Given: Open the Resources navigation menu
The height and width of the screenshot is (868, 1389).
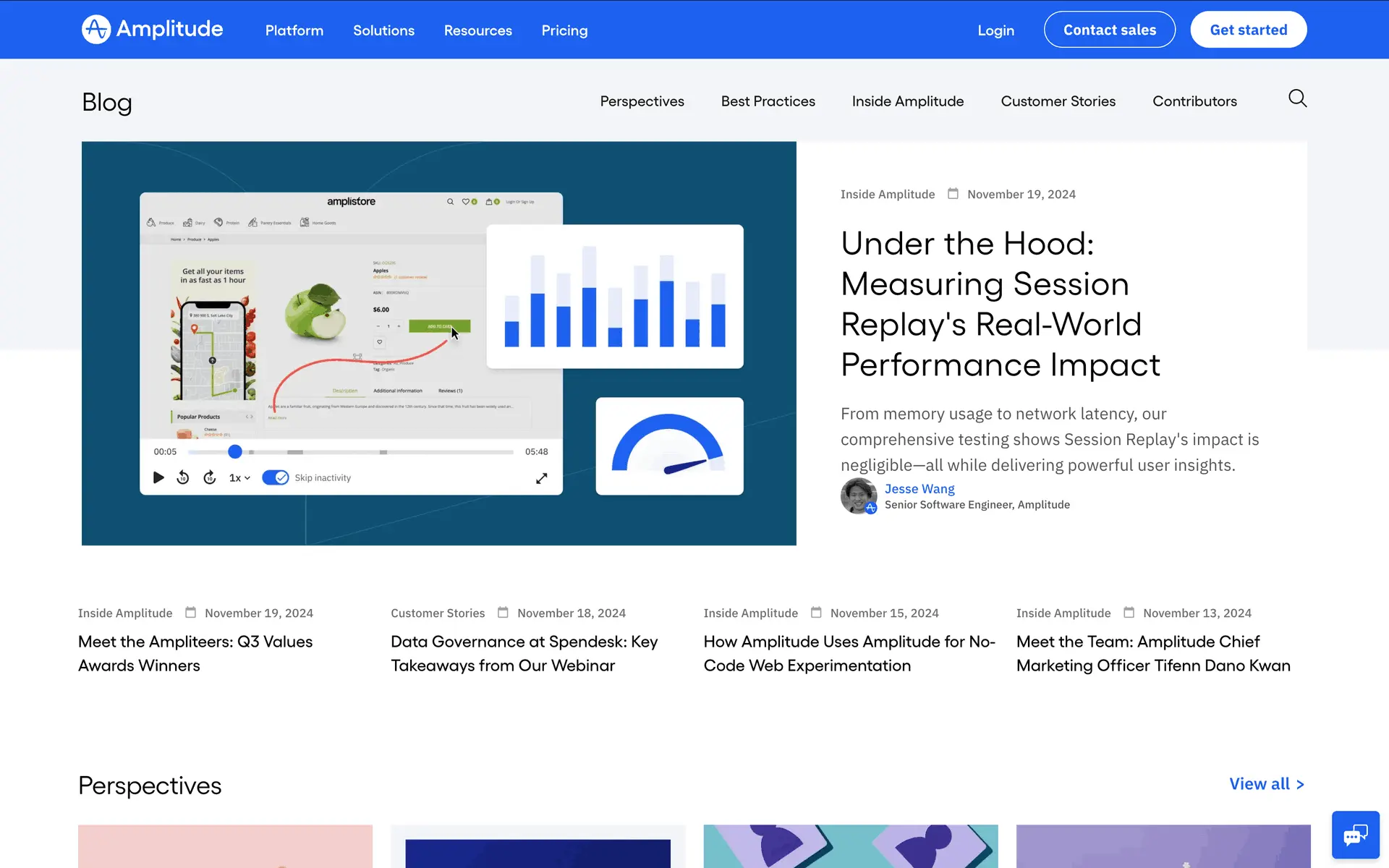Looking at the screenshot, I should (x=477, y=30).
